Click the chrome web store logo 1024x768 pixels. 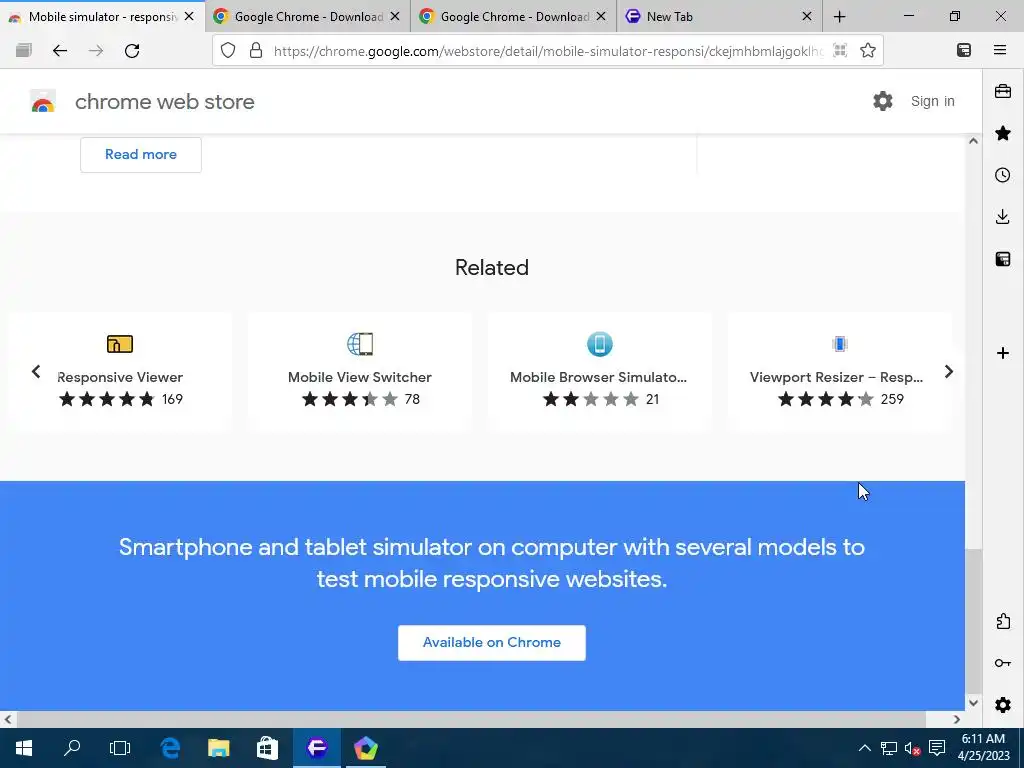point(43,102)
